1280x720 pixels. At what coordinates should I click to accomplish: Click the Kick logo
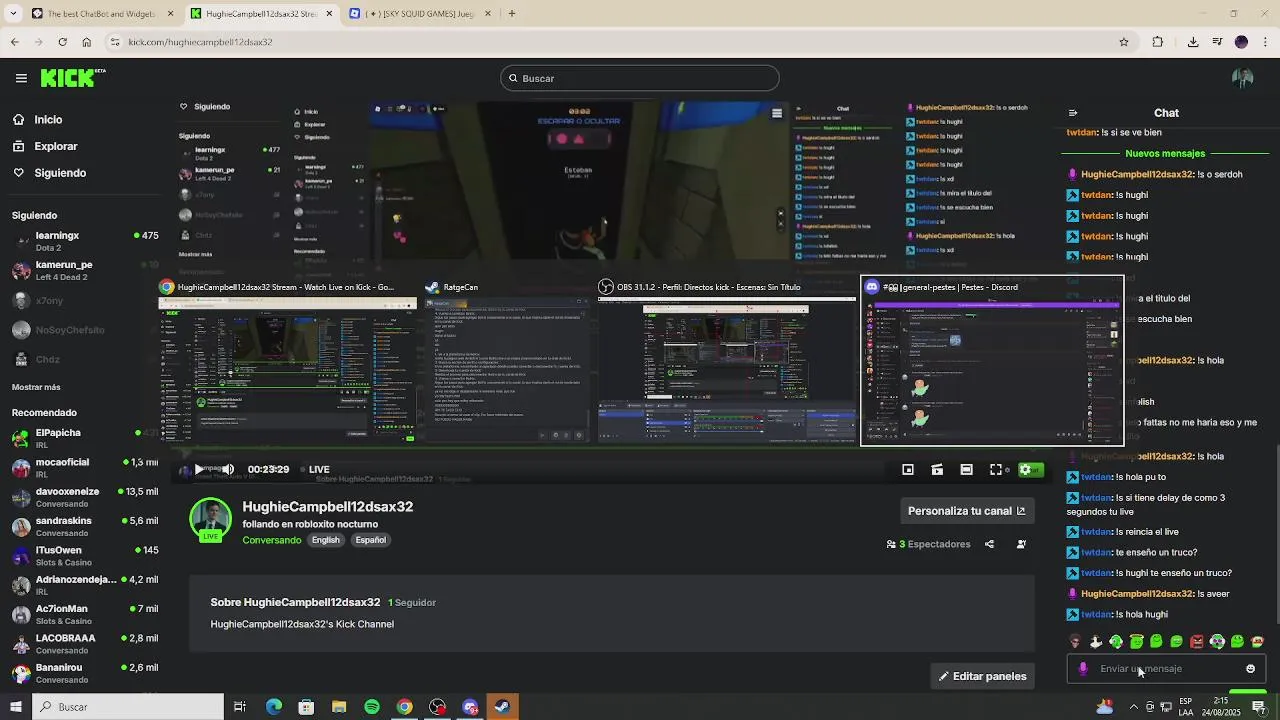(73, 77)
